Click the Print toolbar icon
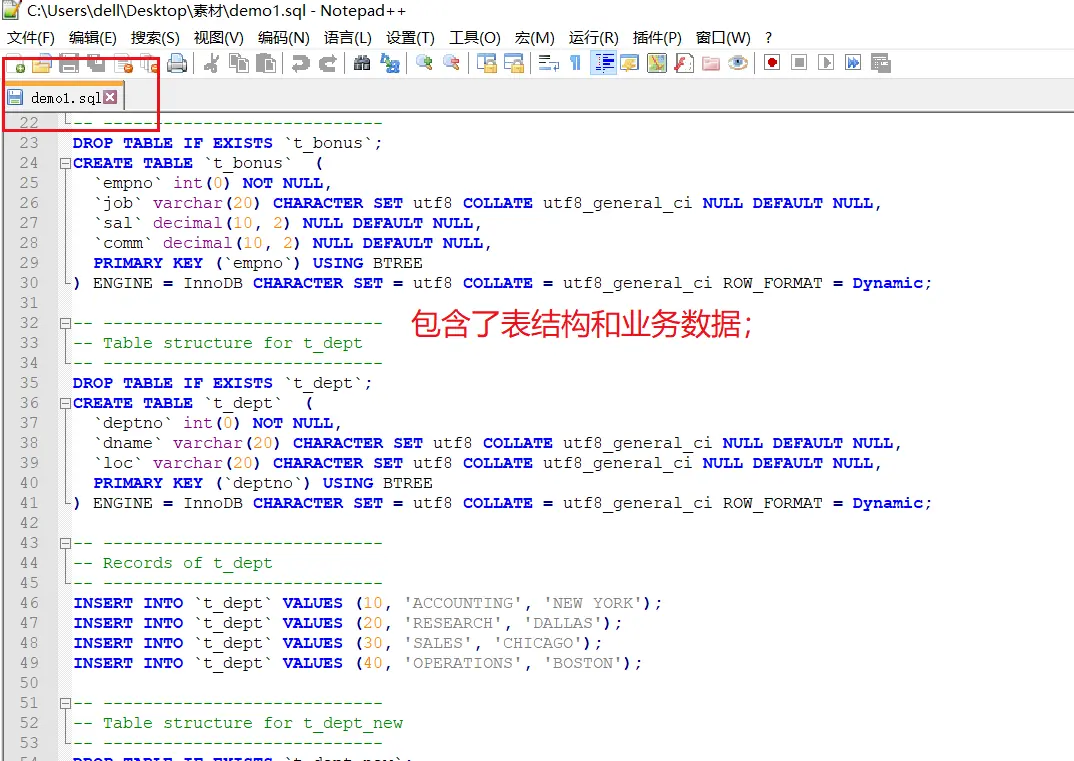 [x=177, y=64]
